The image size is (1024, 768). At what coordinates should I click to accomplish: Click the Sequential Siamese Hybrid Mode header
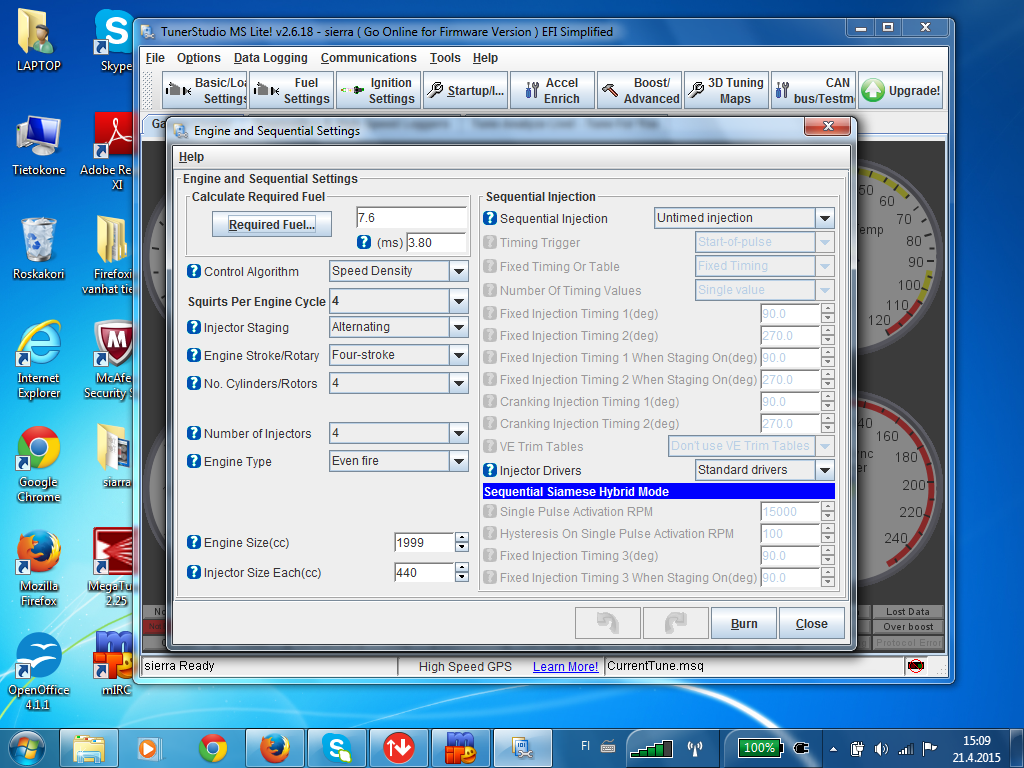tap(658, 491)
